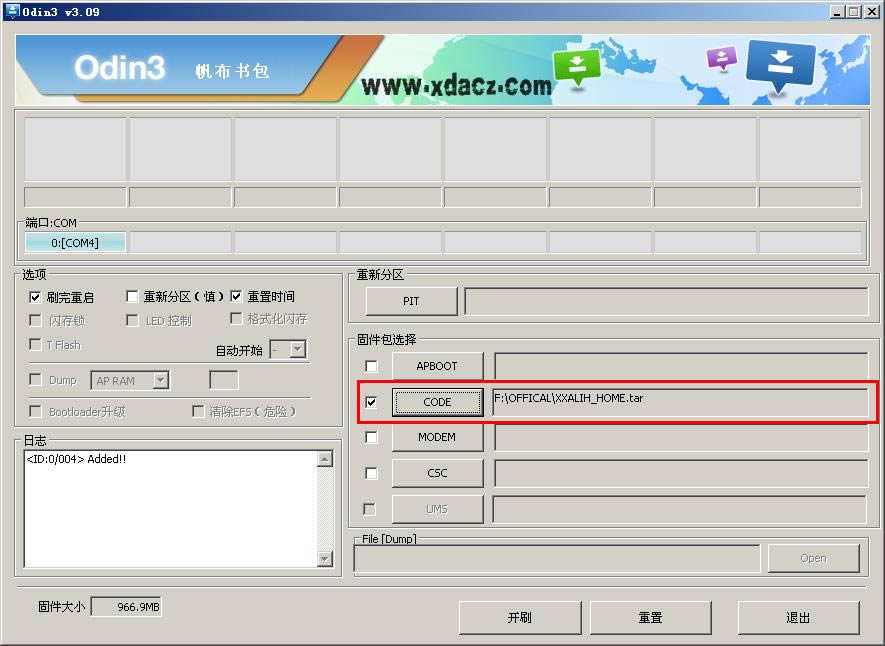Enable the 重新分区 re-partition checkbox
The width and height of the screenshot is (885, 646).
[x=132, y=296]
